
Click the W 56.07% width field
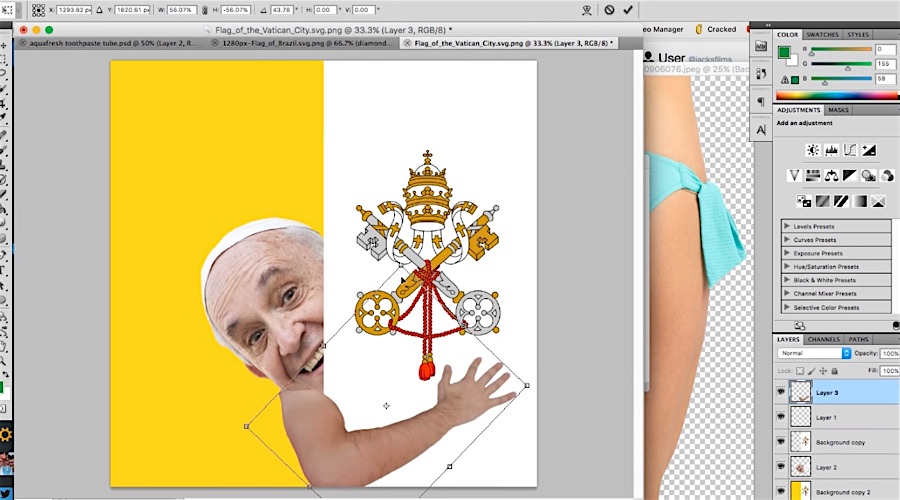click(x=181, y=10)
